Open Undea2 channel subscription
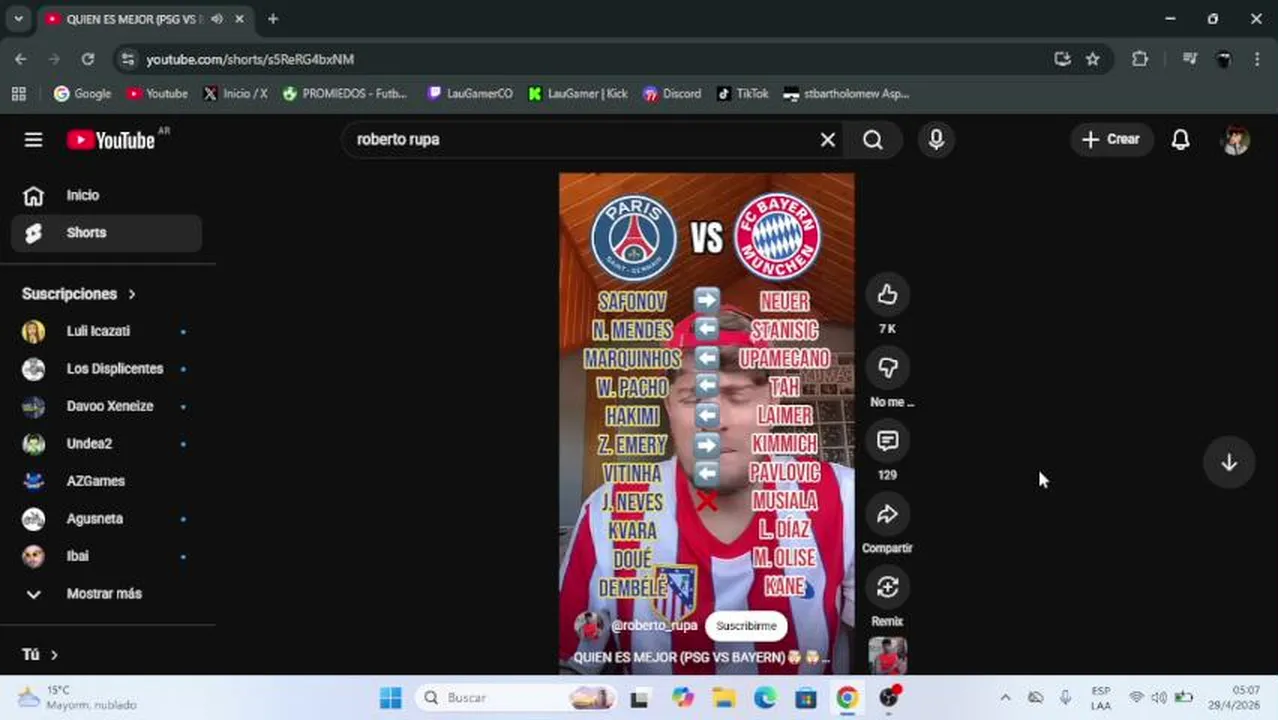The image size is (1278, 720). point(106,444)
